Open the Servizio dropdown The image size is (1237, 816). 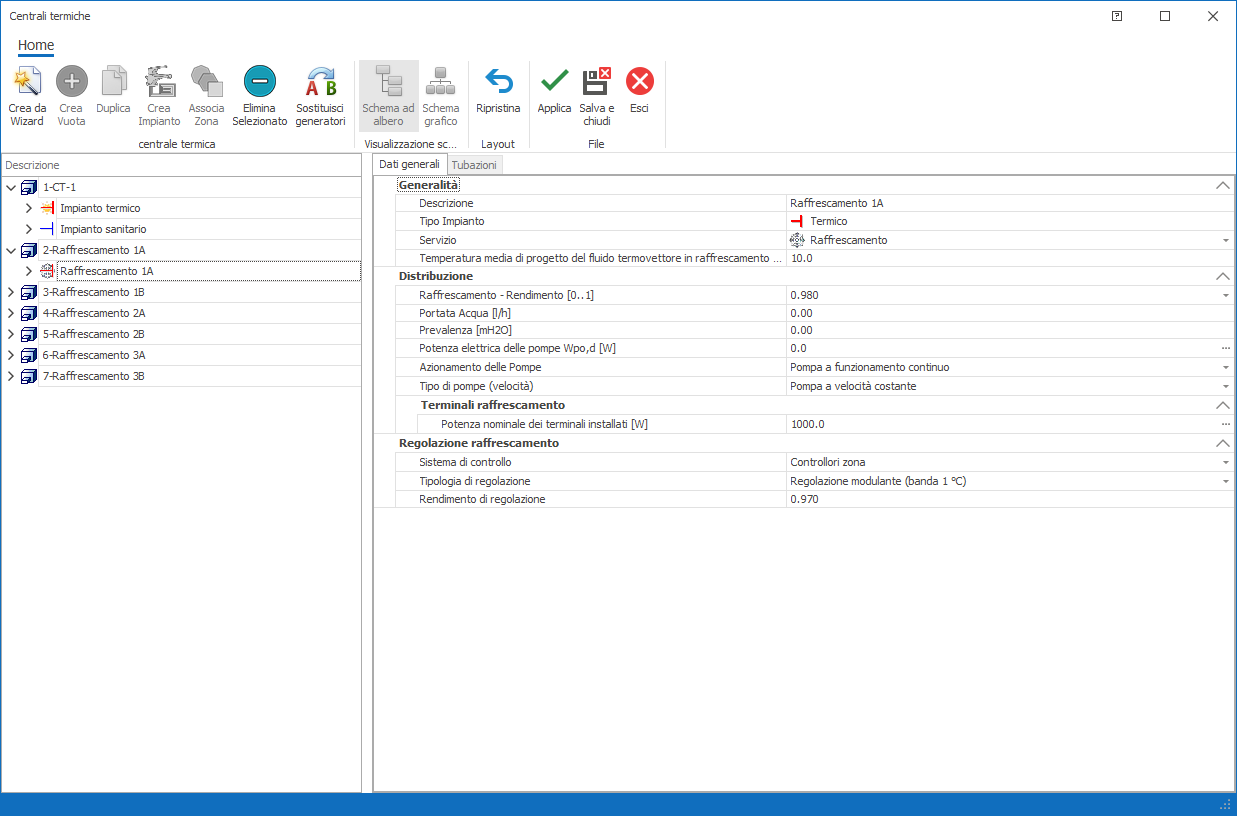point(1225,240)
